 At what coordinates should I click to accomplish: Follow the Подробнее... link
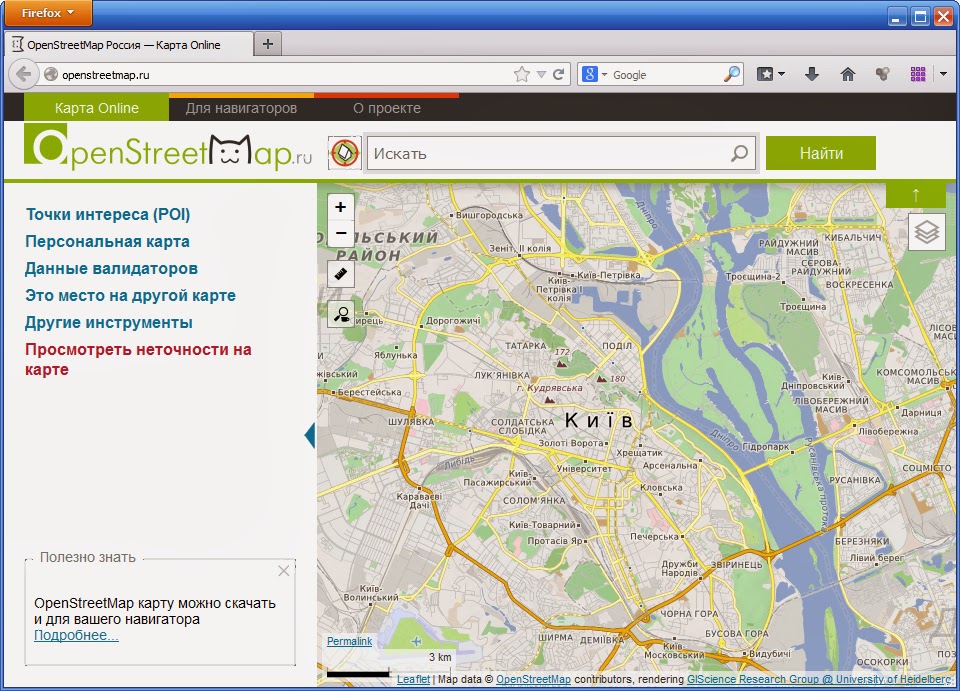click(x=76, y=635)
